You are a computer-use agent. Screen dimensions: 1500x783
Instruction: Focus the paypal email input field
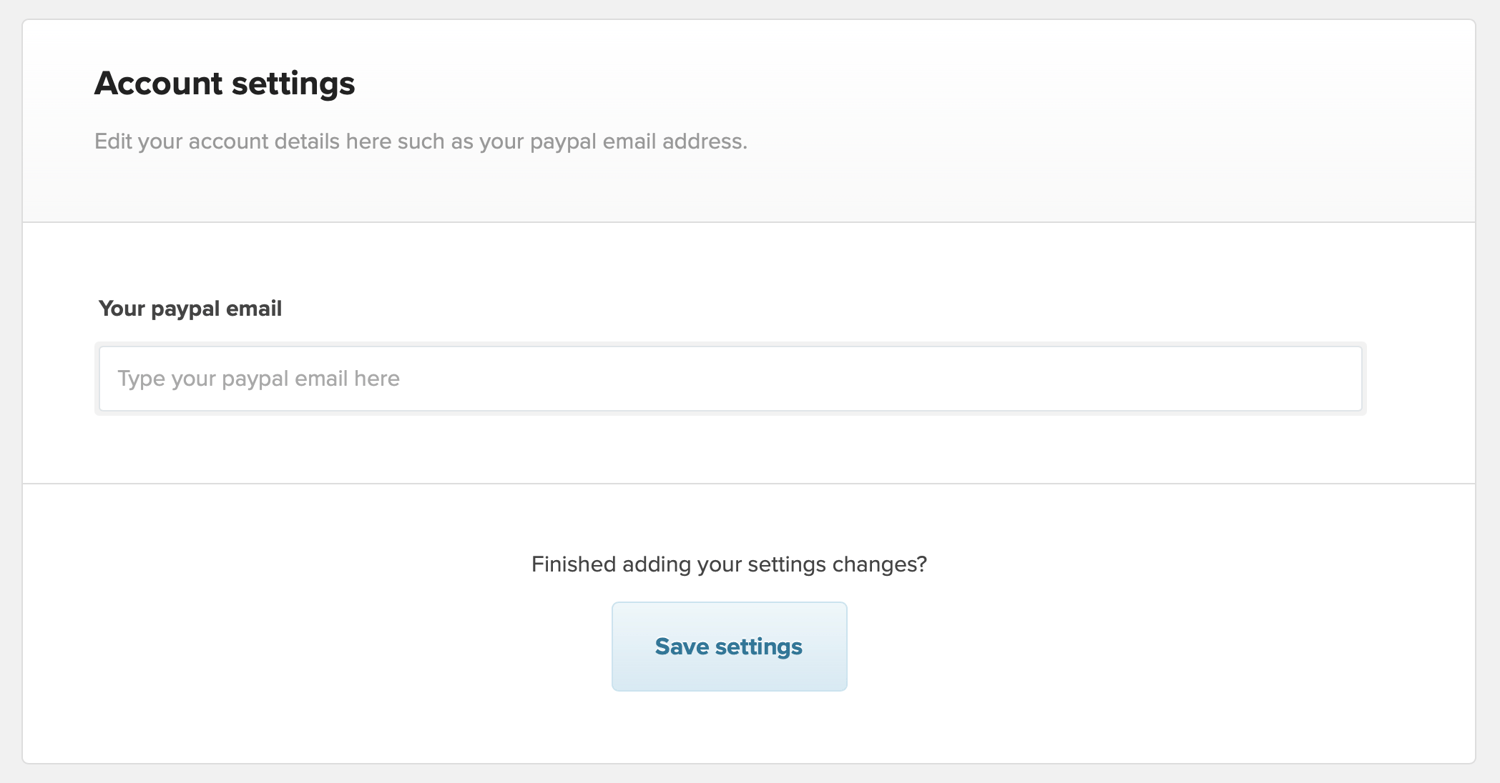click(730, 379)
